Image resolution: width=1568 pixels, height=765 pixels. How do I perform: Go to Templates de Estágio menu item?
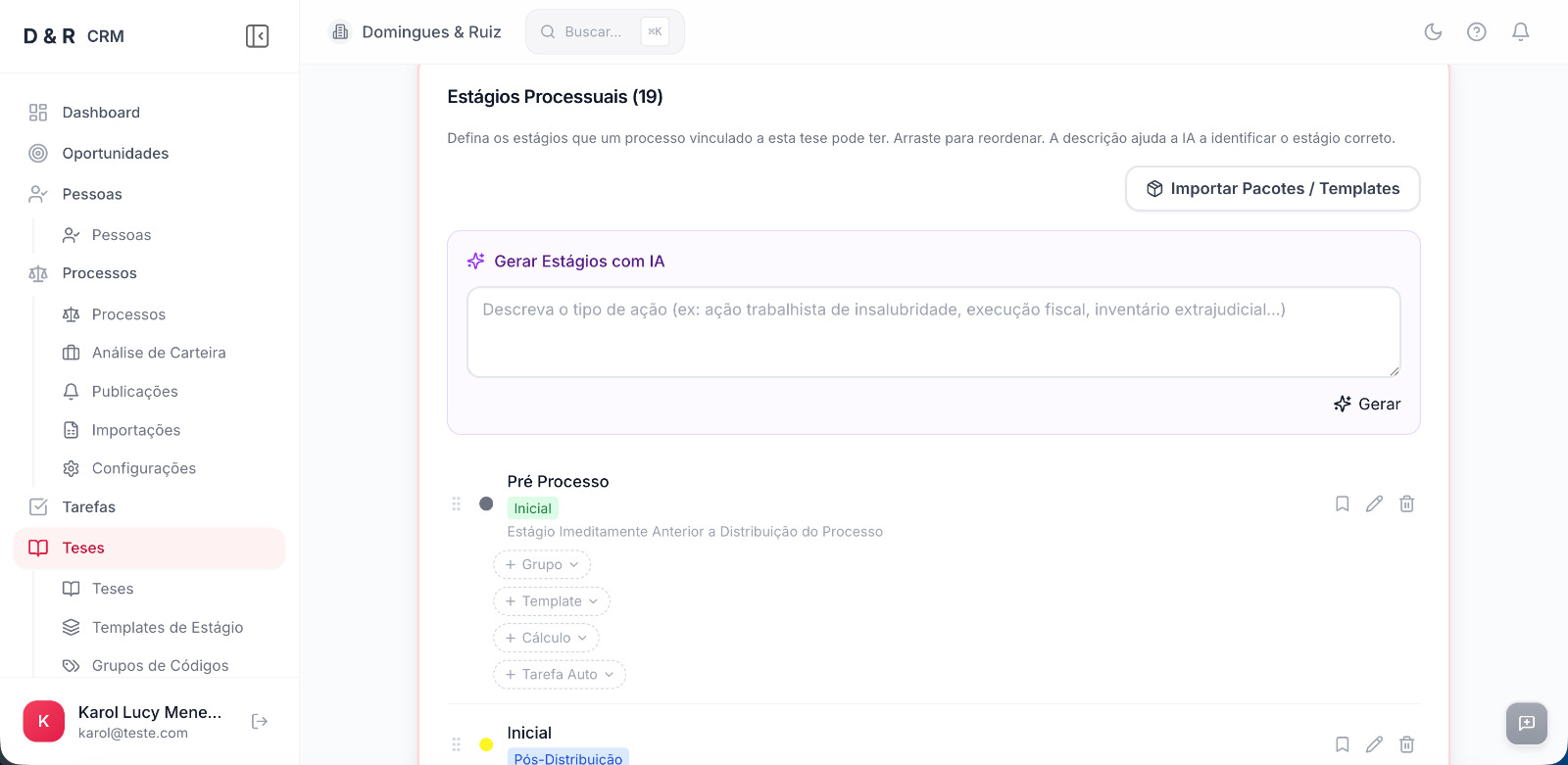[x=168, y=628]
